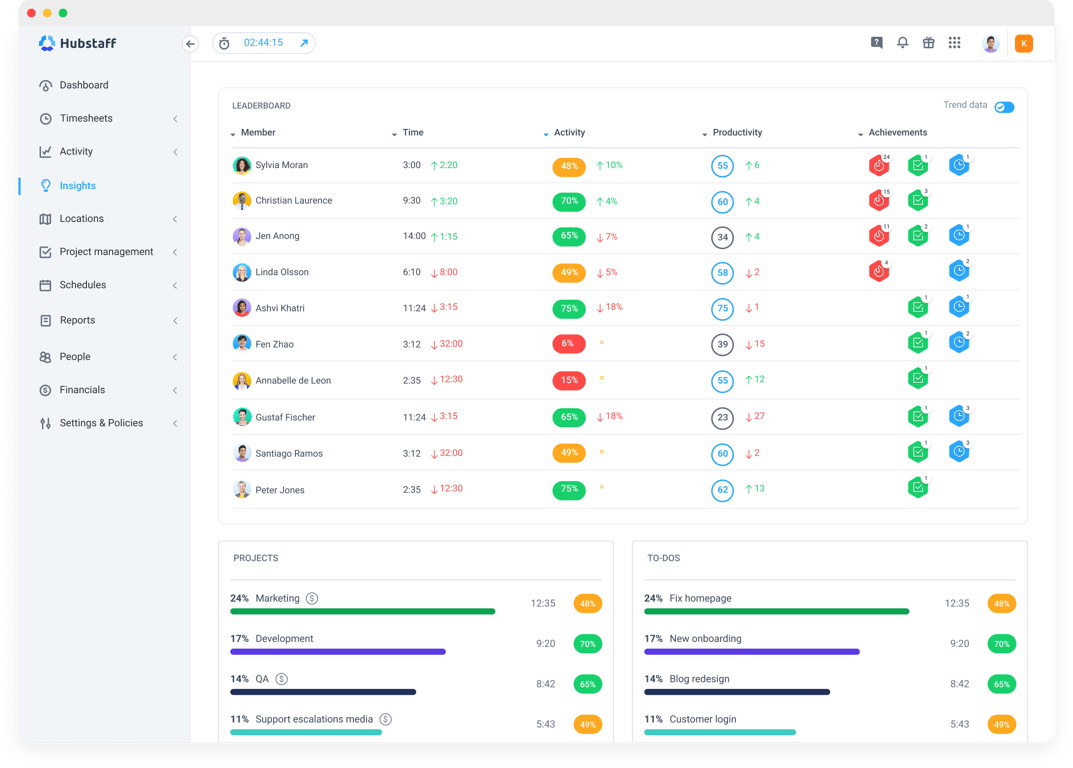This screenshot has height=768, width=1073.
Task: Open the notifications bell icon
Action: tap(902, 42)
